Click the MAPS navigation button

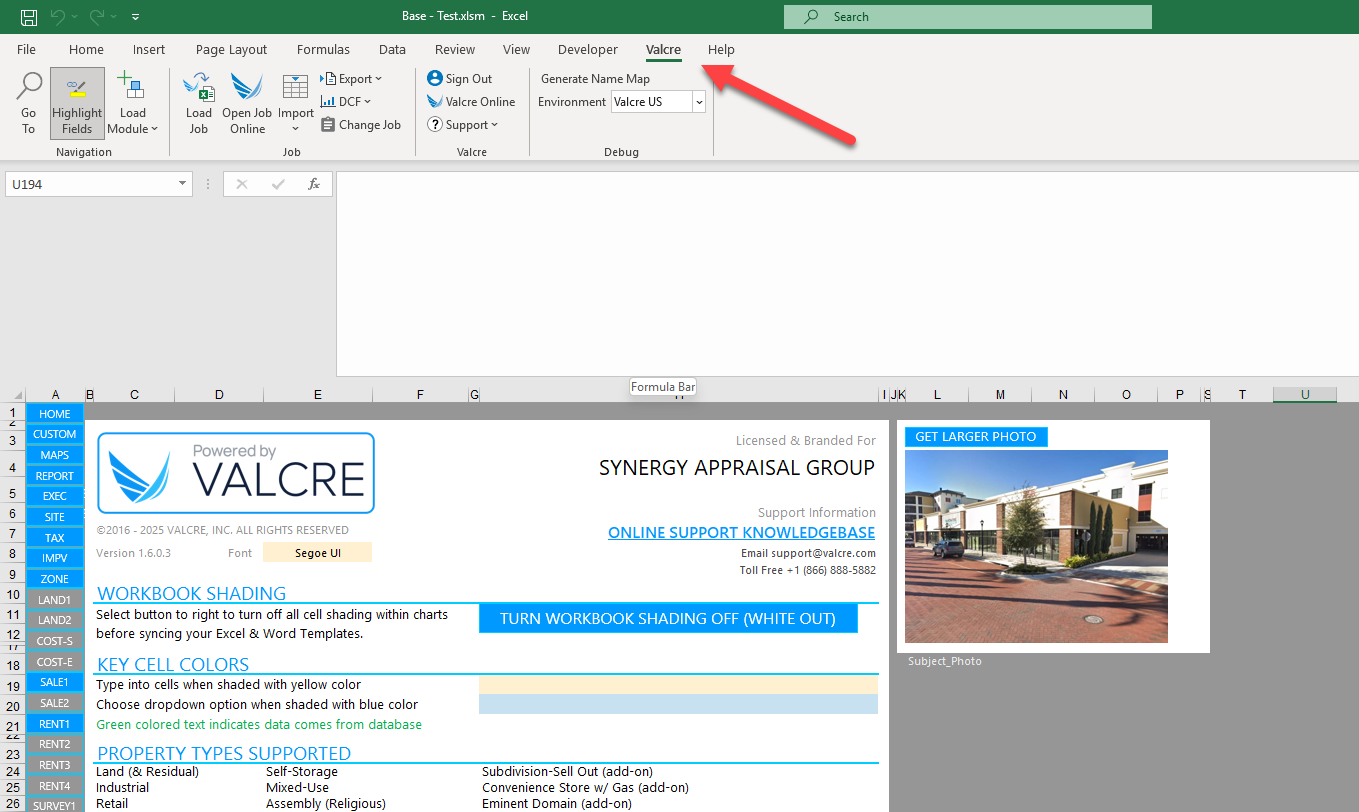tap(55, 455)
